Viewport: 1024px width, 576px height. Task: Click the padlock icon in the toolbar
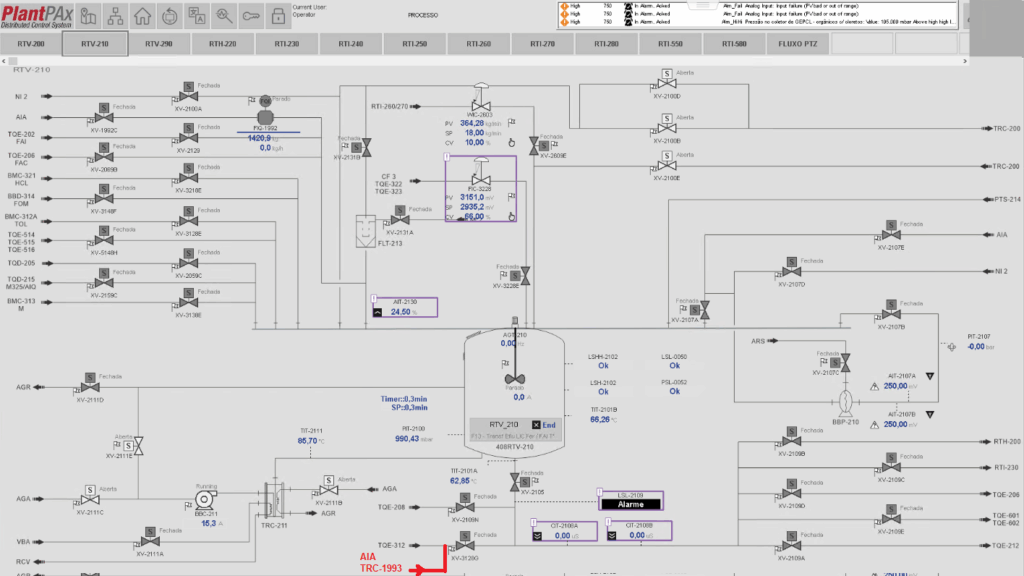point(278,16)
